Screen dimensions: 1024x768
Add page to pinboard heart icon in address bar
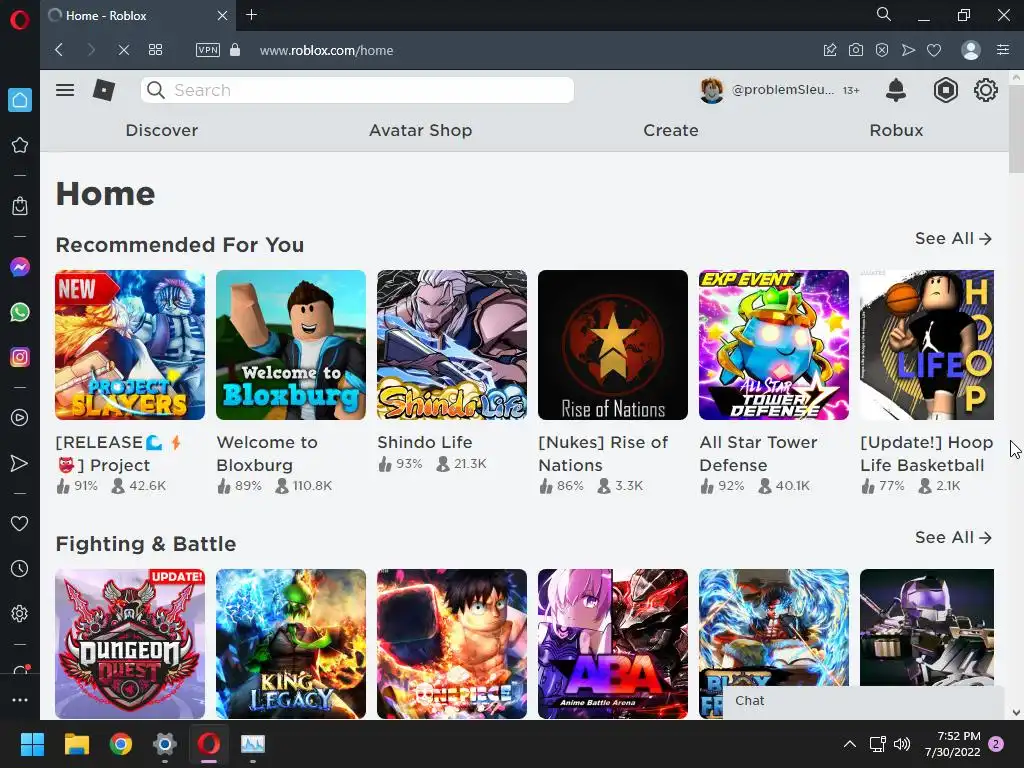tap(934, 50)
